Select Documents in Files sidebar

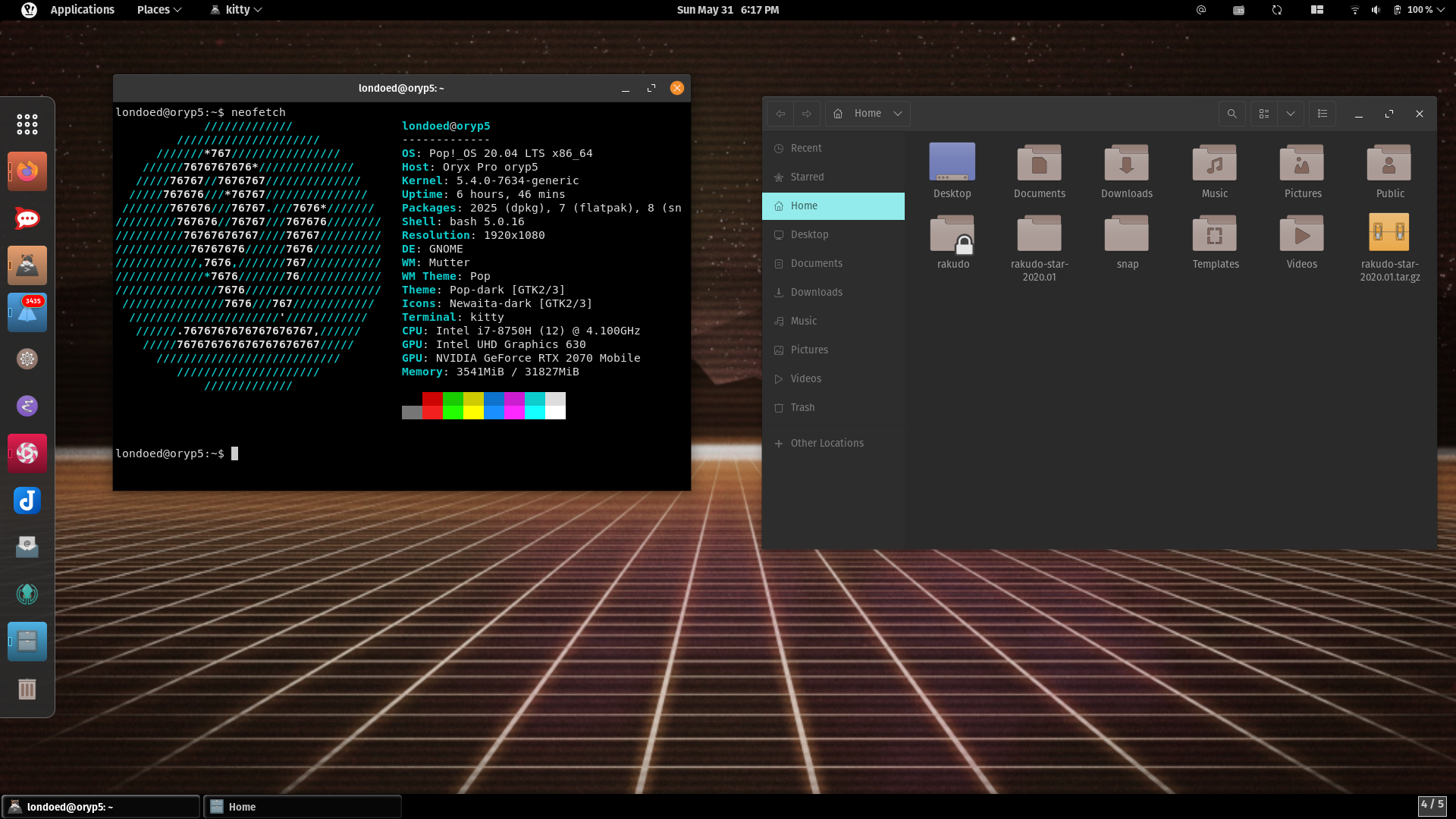833,264
